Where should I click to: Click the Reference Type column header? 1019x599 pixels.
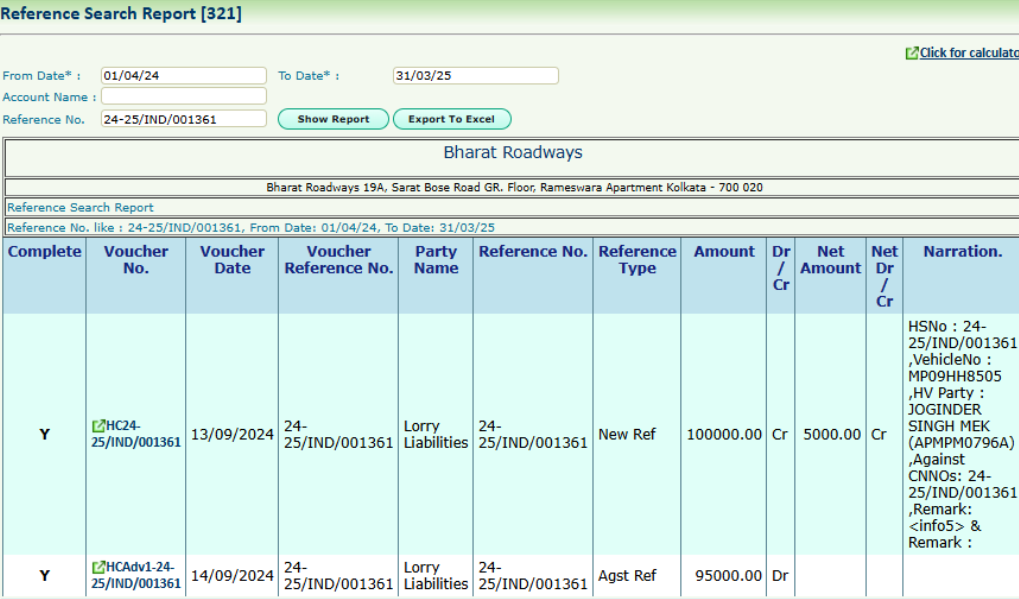pos(637,260)
